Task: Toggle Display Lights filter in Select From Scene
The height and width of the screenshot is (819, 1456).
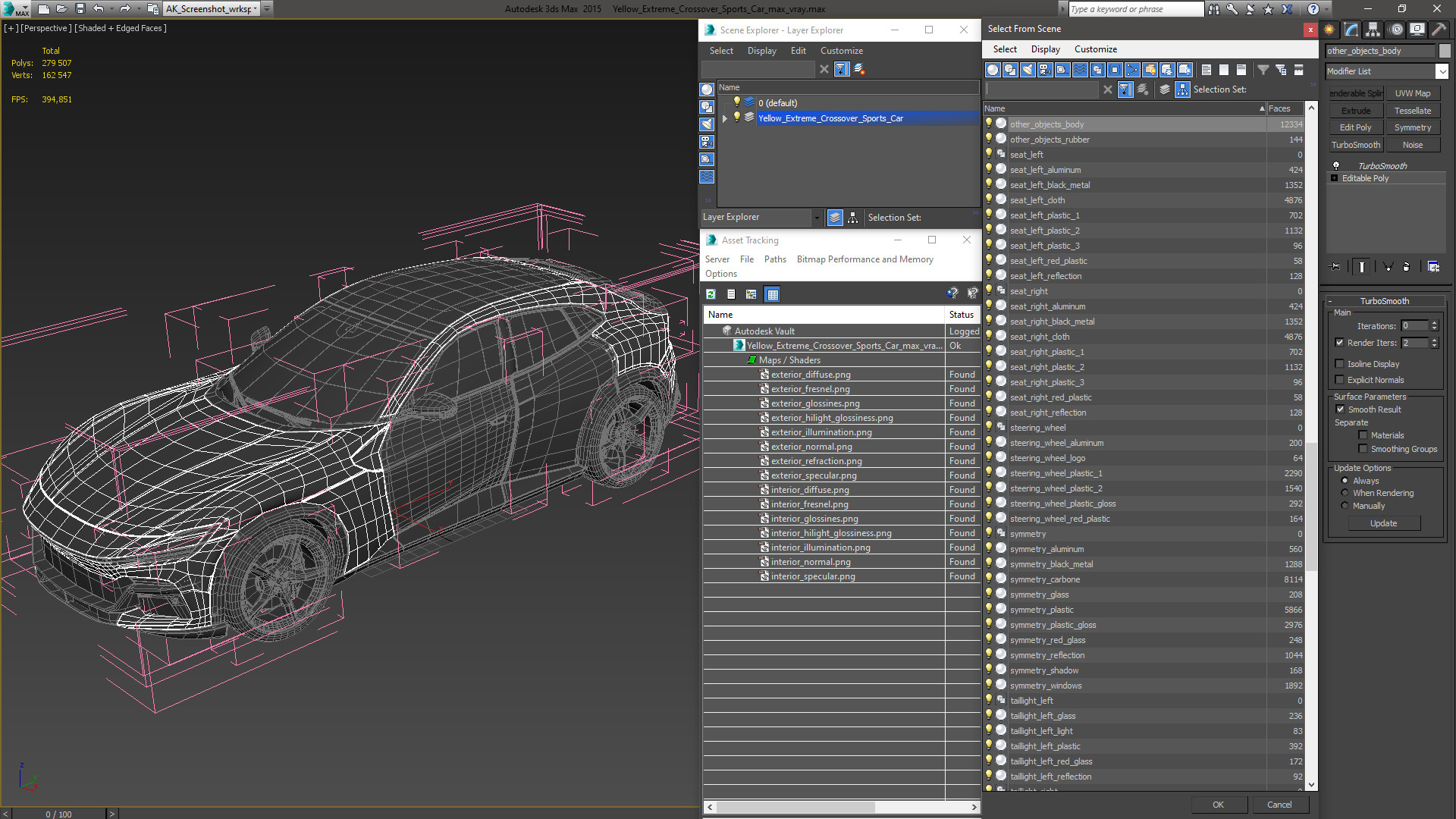Action: point(1028,70)
